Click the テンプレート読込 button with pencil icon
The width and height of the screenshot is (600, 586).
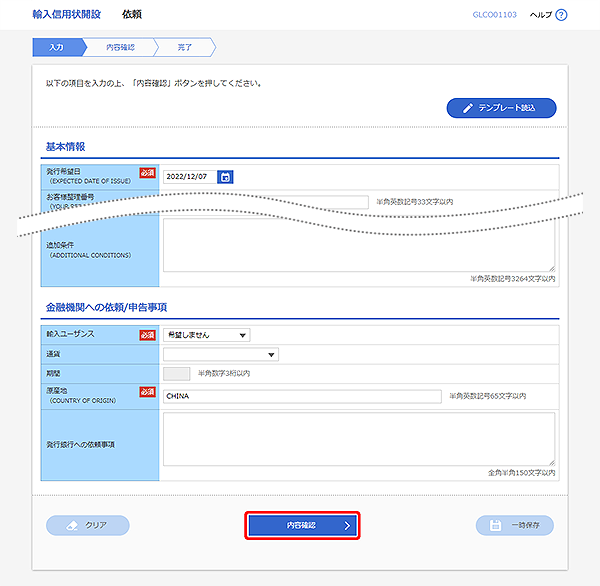point(501,108)
